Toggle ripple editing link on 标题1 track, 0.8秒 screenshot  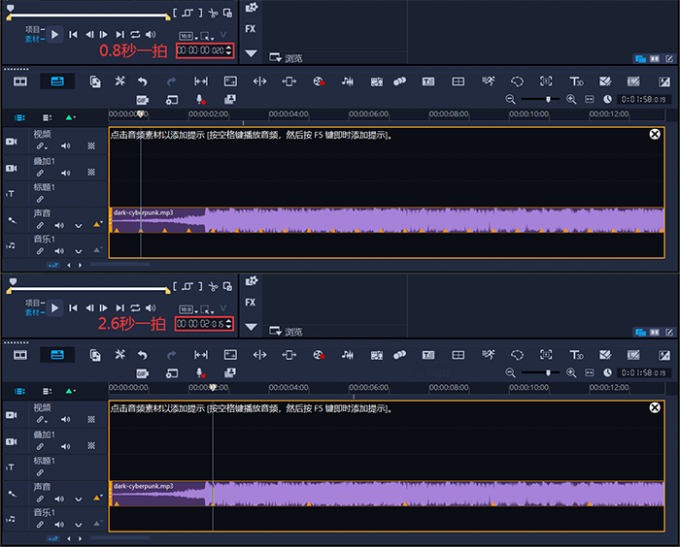tap(40, 200)
